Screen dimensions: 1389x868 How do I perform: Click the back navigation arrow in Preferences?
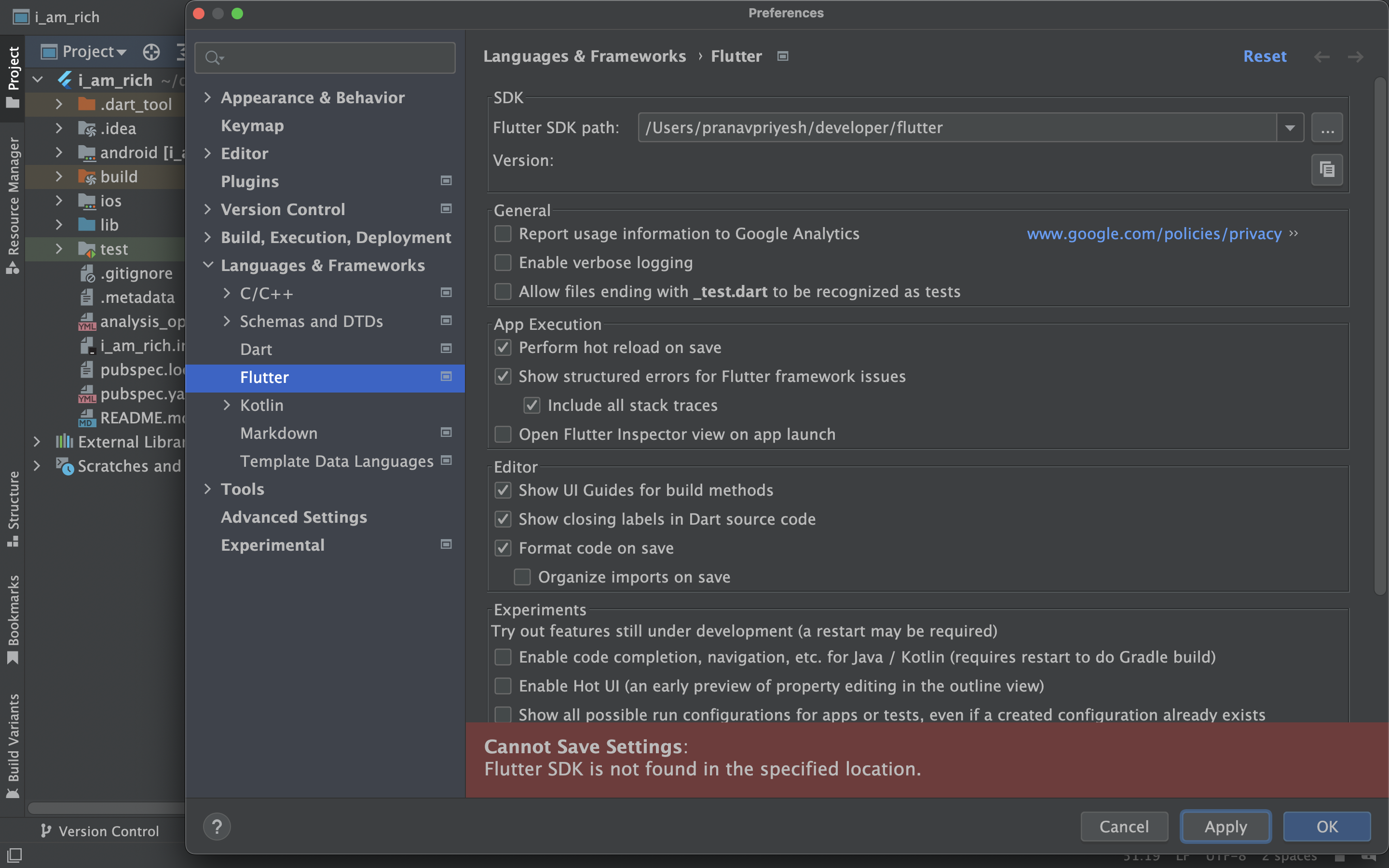[x=1322, y=56]
